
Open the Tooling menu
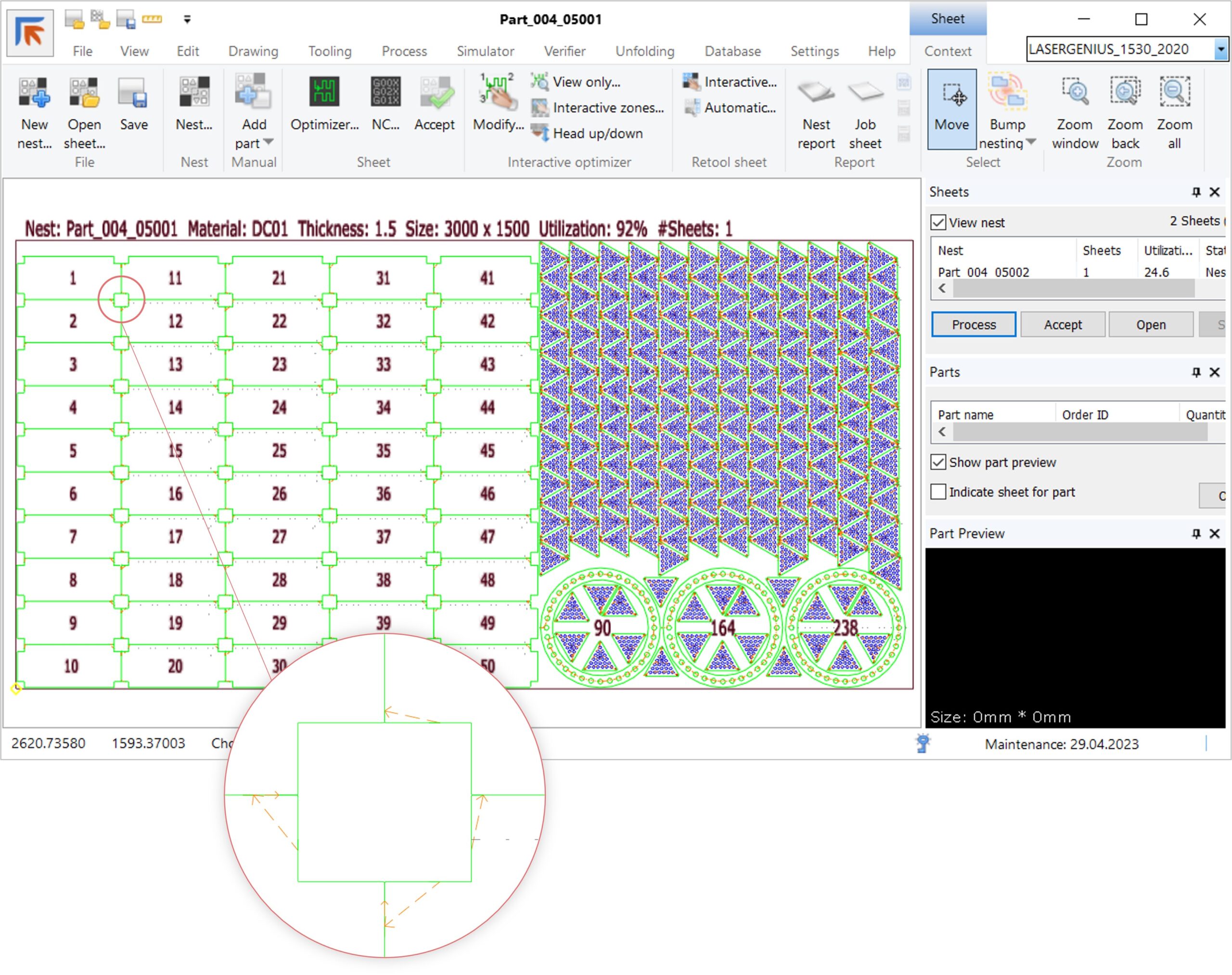329,51
